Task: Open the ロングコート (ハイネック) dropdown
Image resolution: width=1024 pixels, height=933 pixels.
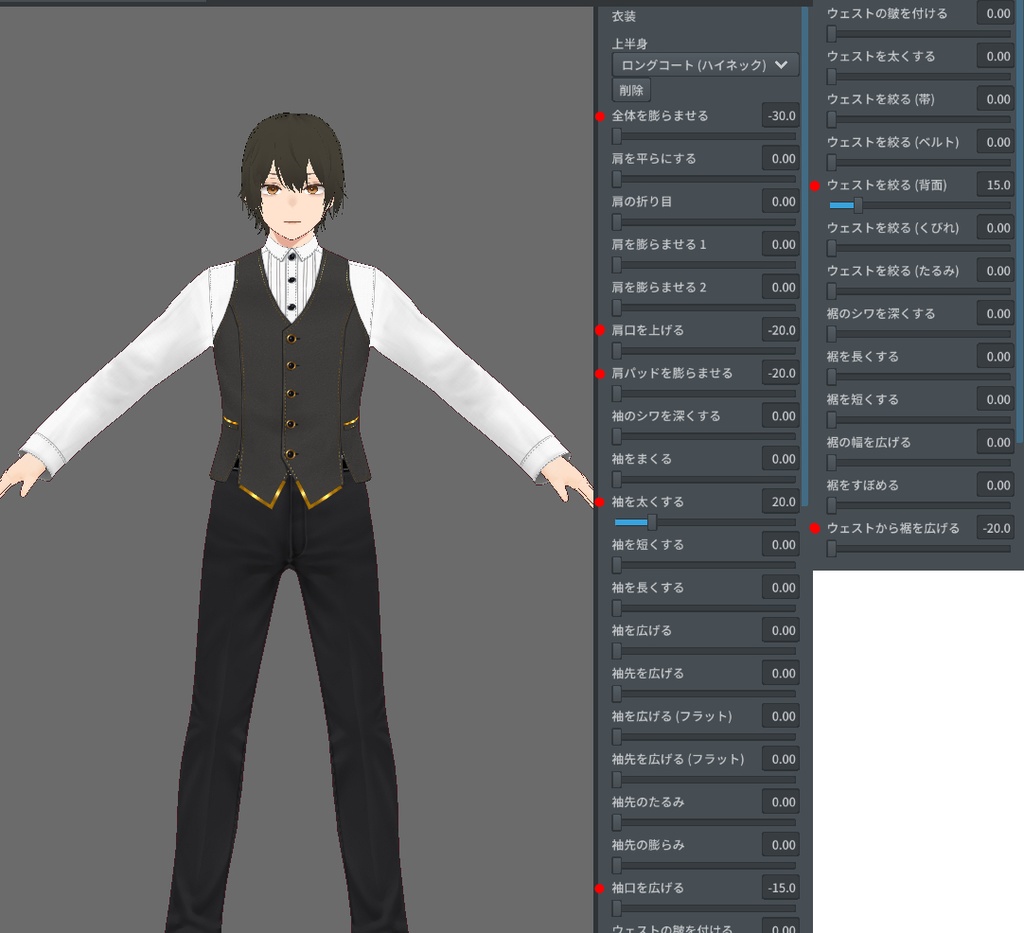Action: point(705,65)
